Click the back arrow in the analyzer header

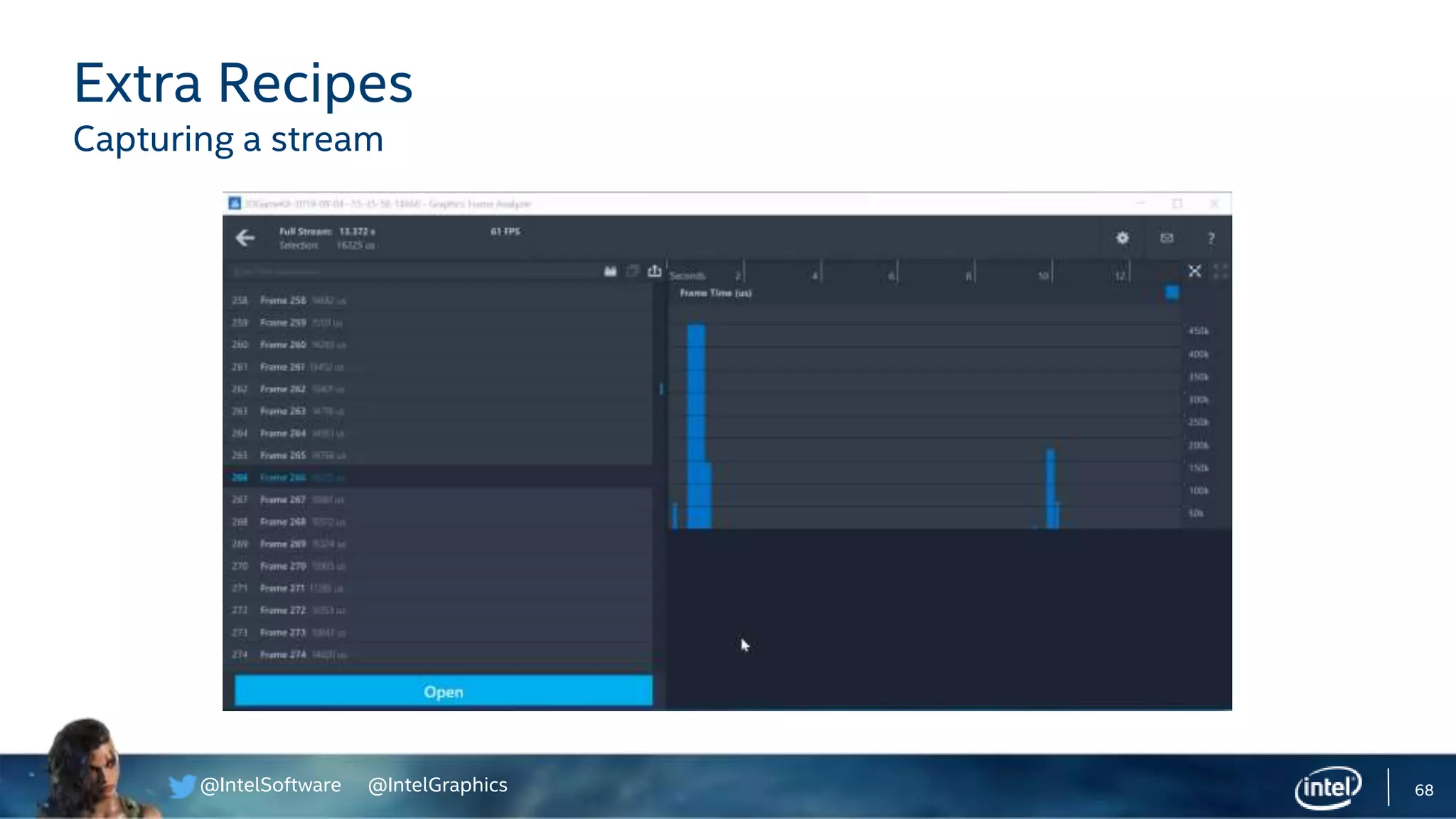(x=245, y=237)
